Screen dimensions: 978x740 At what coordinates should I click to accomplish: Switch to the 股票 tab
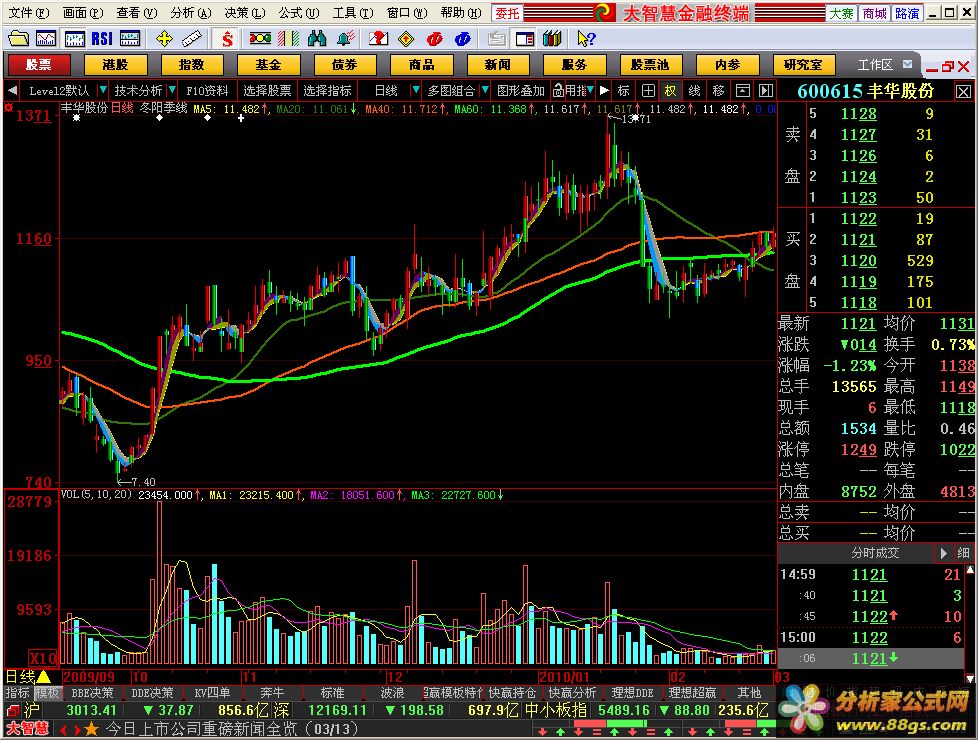[39, 64]
